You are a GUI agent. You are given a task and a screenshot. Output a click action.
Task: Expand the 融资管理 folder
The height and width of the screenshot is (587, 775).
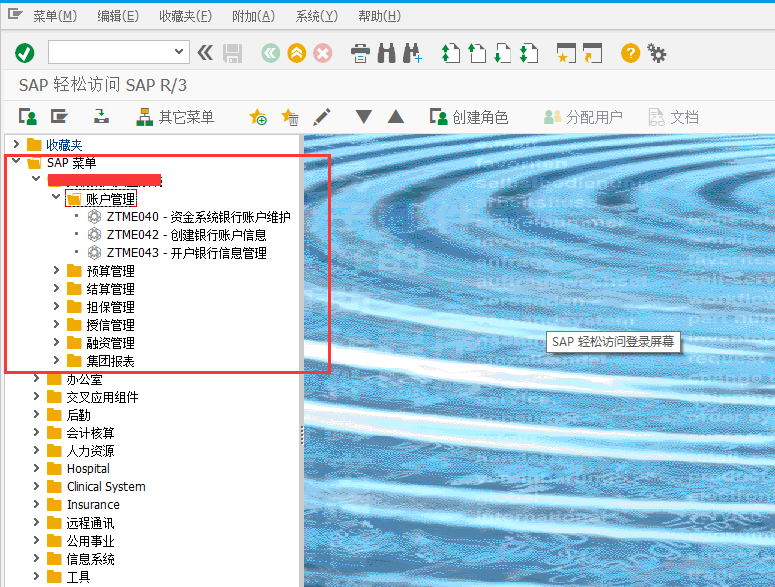(x=56, y=342)
